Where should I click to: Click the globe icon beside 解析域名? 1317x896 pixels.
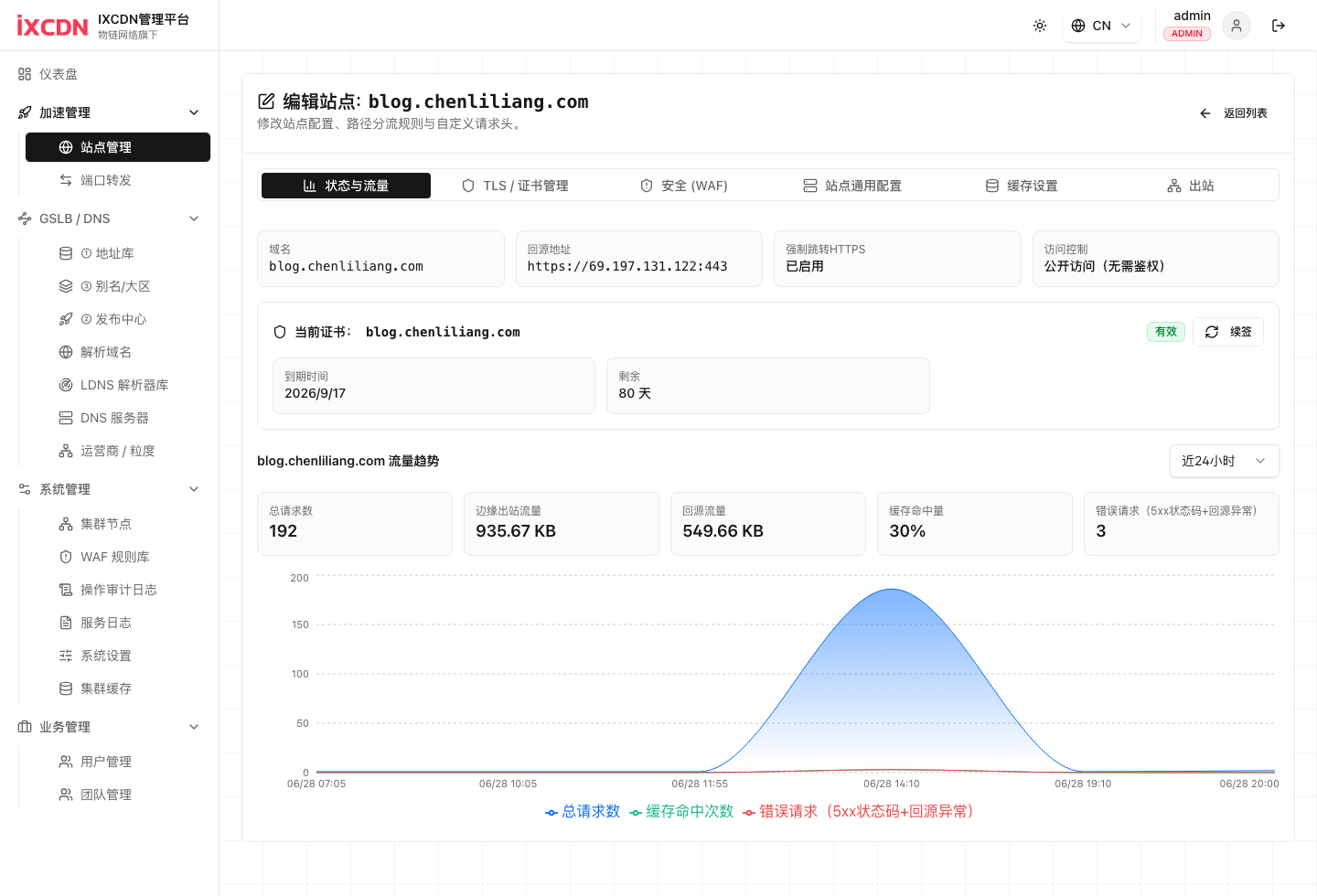[66, 352]
